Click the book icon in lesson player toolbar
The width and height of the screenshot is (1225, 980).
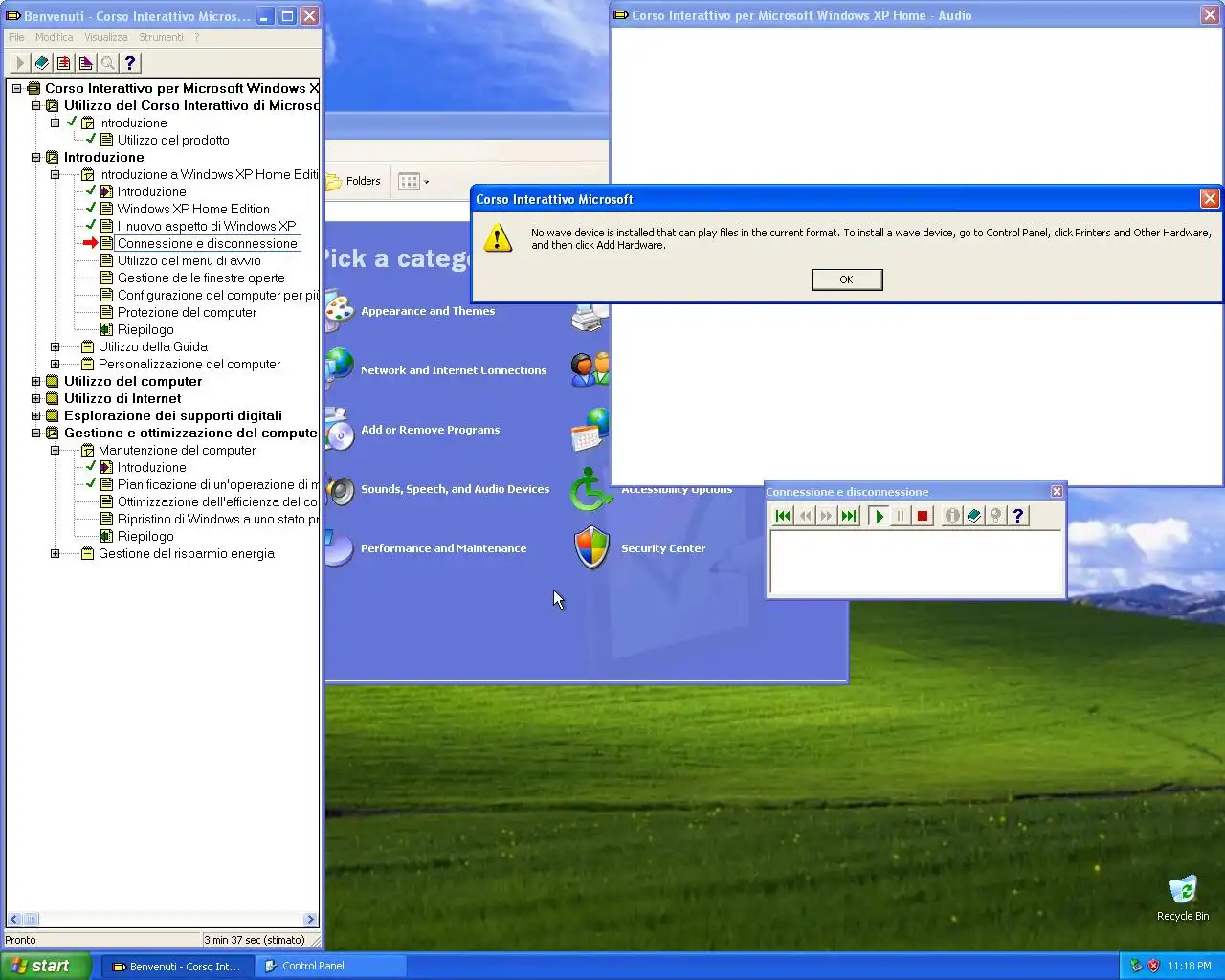point(974,516)
